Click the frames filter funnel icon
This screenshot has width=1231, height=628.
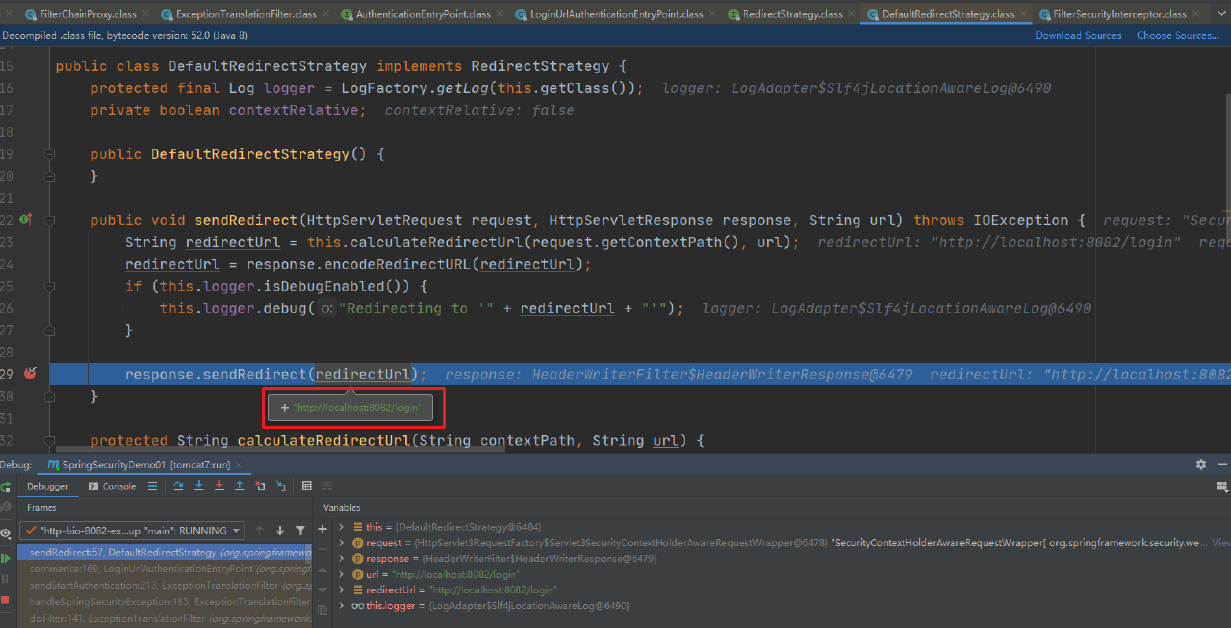pos(300,530)
